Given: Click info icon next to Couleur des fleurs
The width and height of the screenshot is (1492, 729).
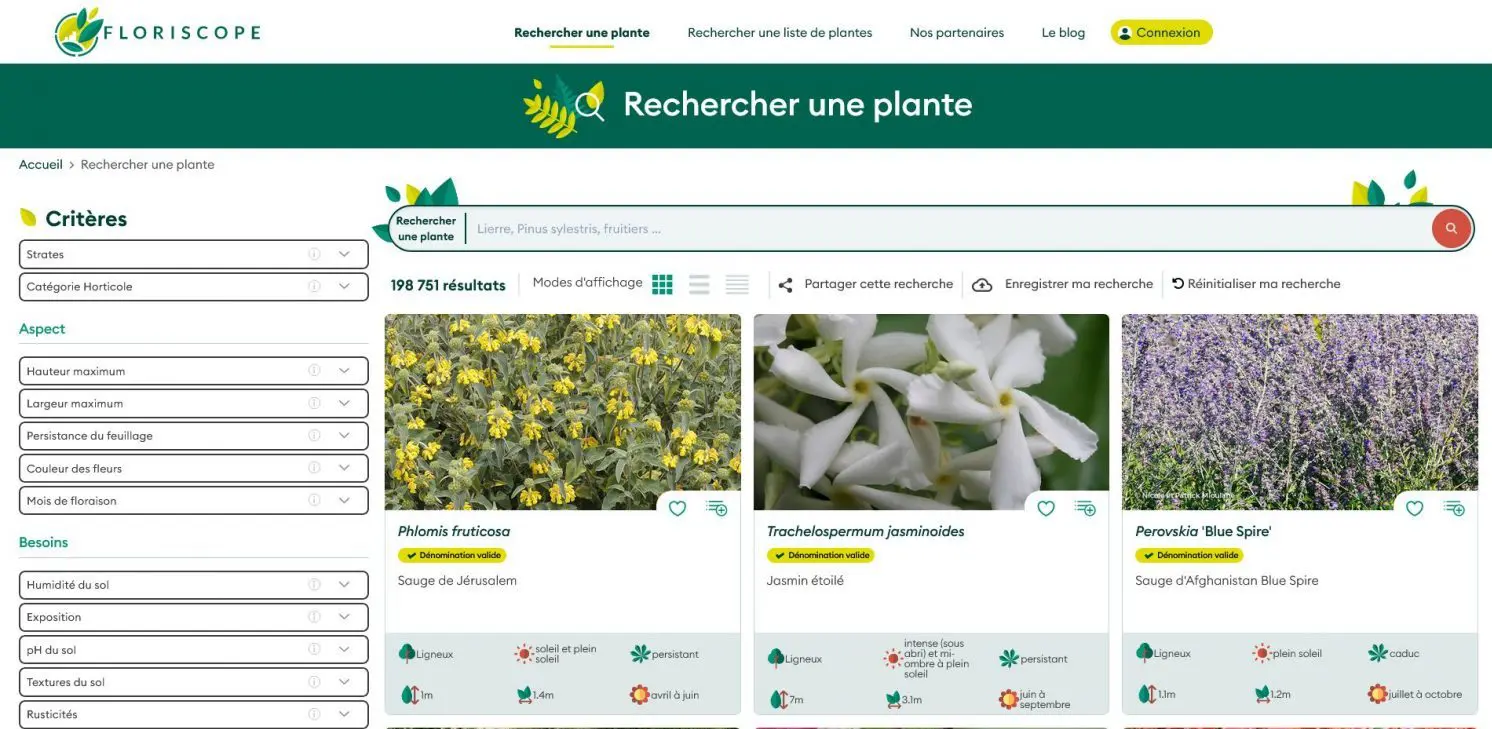Looking at the screenshot, I should (x=314, y=469).
